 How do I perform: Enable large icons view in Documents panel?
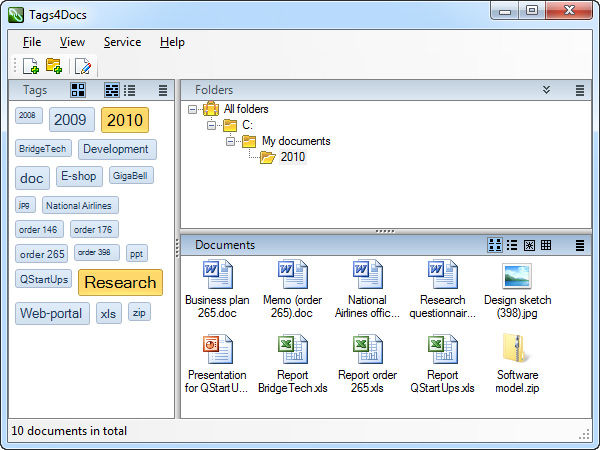pos(495,245)
